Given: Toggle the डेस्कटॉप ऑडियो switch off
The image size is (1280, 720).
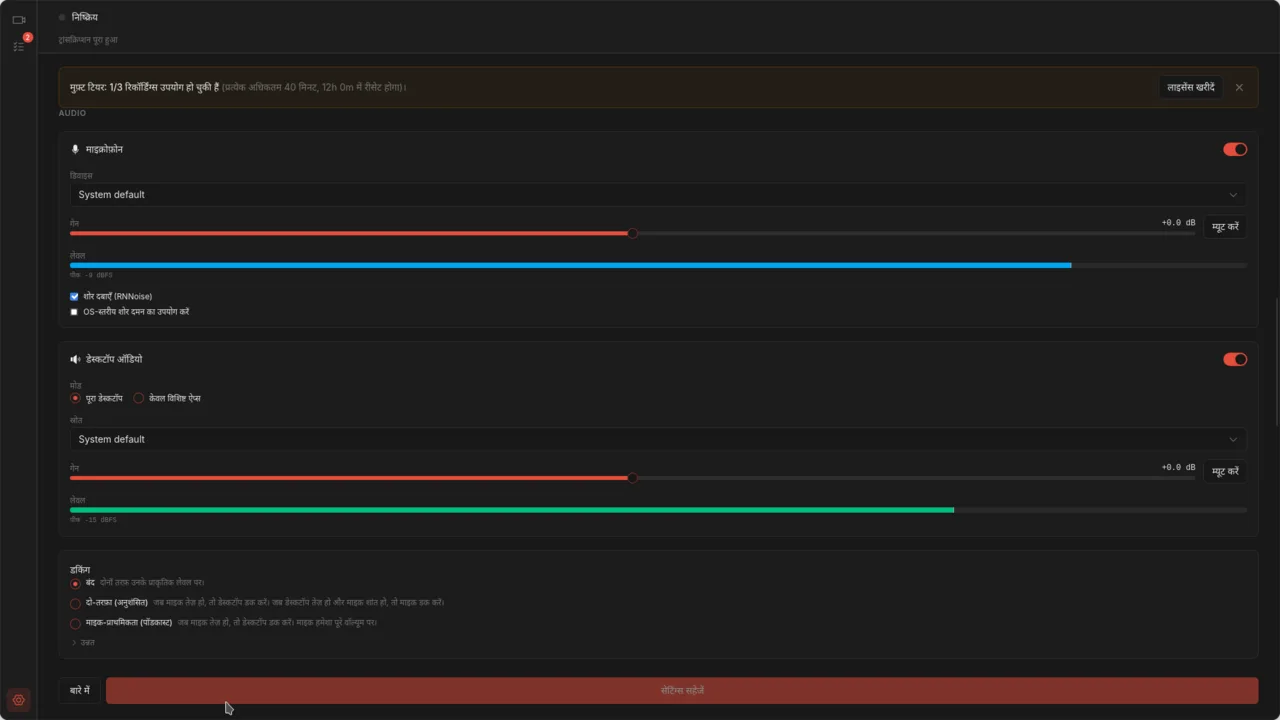Looking at the screenshot, I should tap(1235, 359).
